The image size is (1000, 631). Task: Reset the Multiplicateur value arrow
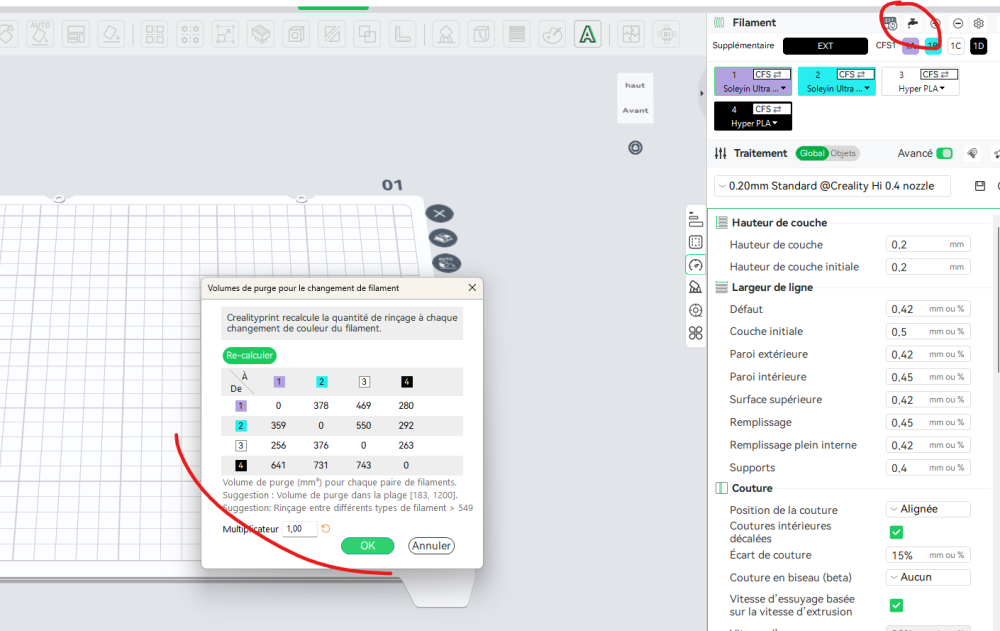(326, 529)
